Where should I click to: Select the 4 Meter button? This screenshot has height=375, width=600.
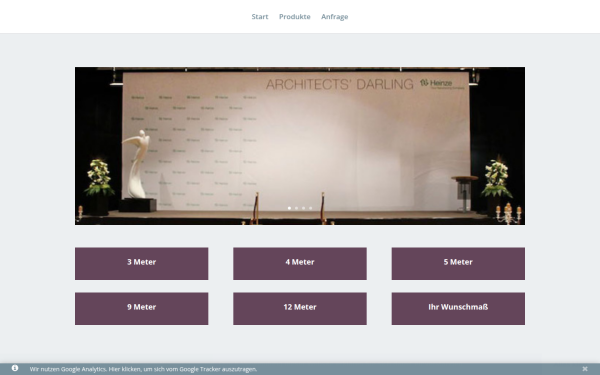300,264
